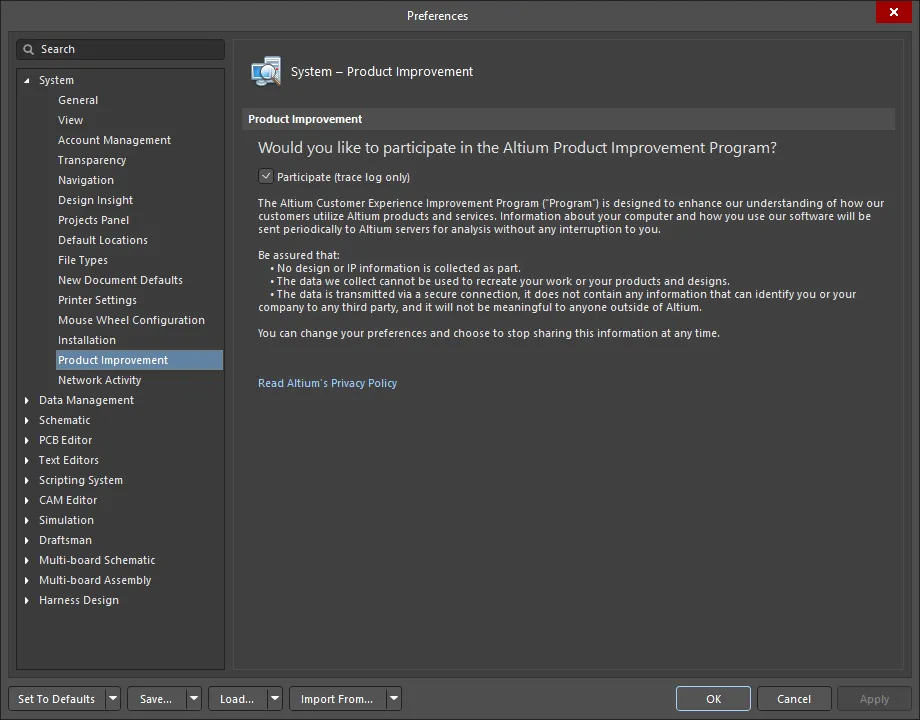The height and width of the screenshot is (720, 920).
Task: Expand the Schematic category arrow
Action: pyautogui.click(x=26, y=420)
